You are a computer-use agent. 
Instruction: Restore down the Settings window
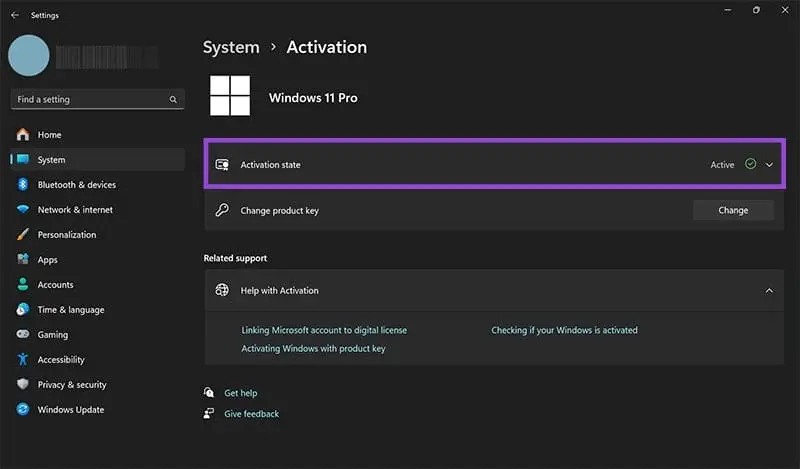pyautogui.click(x=756, y=10)
